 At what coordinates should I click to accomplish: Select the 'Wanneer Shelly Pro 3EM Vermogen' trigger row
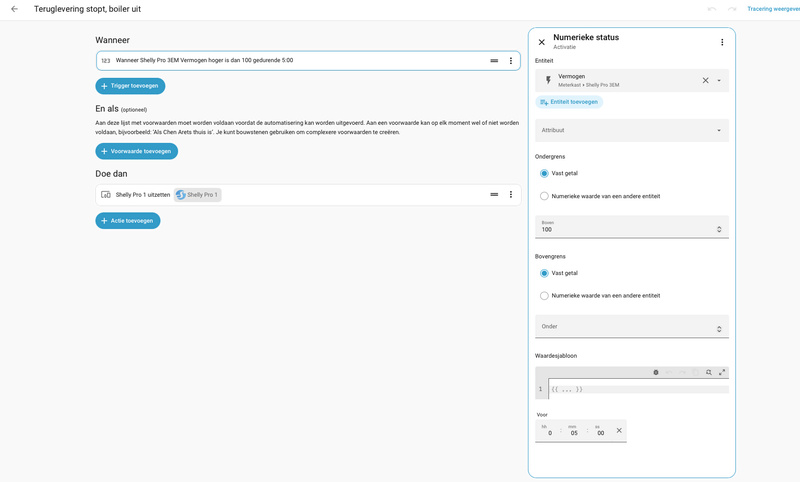pyautogui.click(x=308, y=61)
